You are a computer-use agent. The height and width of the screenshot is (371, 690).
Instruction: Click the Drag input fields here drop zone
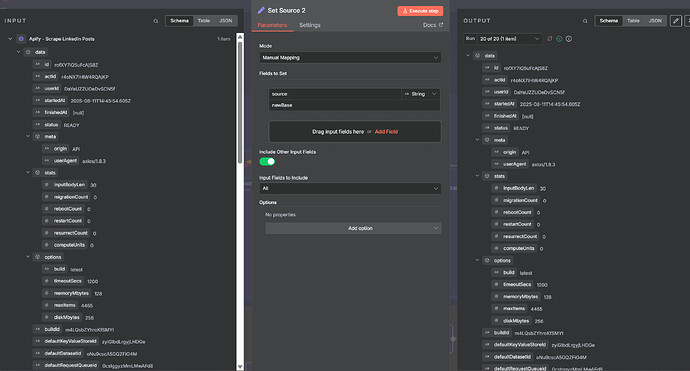[355, 132]
